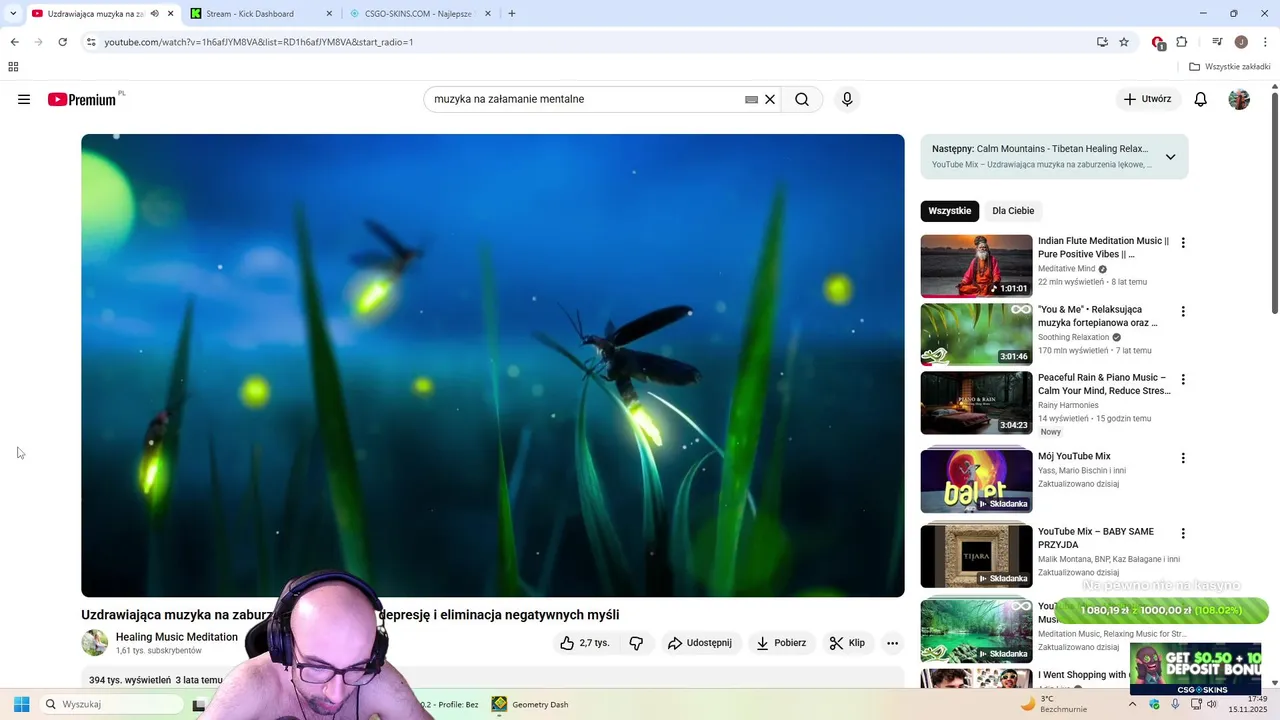Close the Kick Dashboard tab
This screenshot has width=1280, height=720.
pos(329,14)
